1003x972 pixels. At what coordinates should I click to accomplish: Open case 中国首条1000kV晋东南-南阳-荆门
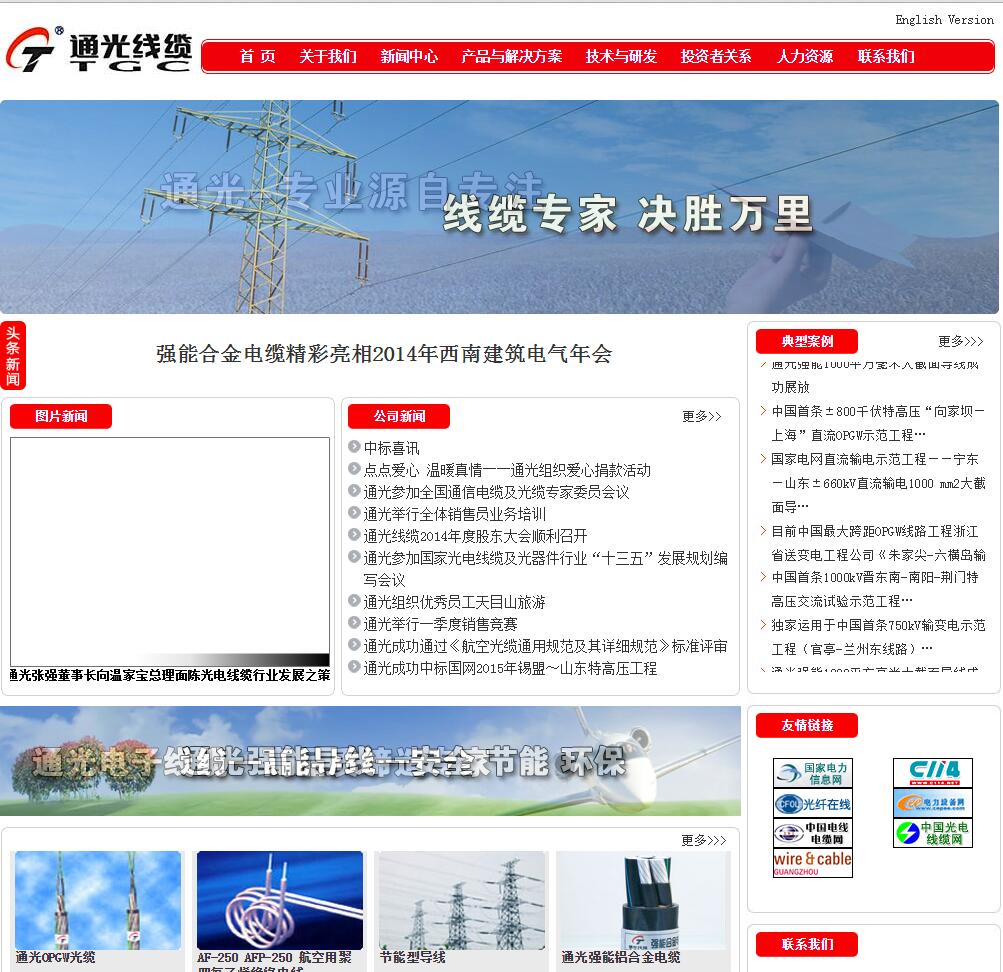point(874,589)
